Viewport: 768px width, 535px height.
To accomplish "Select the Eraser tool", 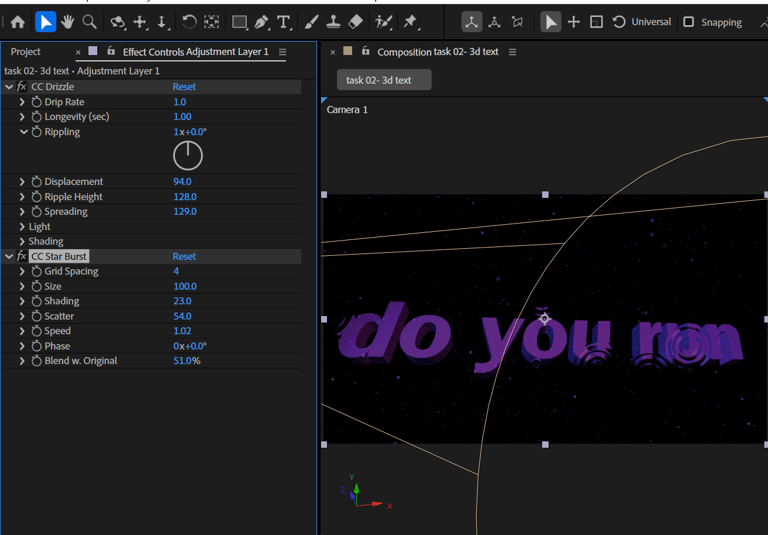I will [357, 21].
